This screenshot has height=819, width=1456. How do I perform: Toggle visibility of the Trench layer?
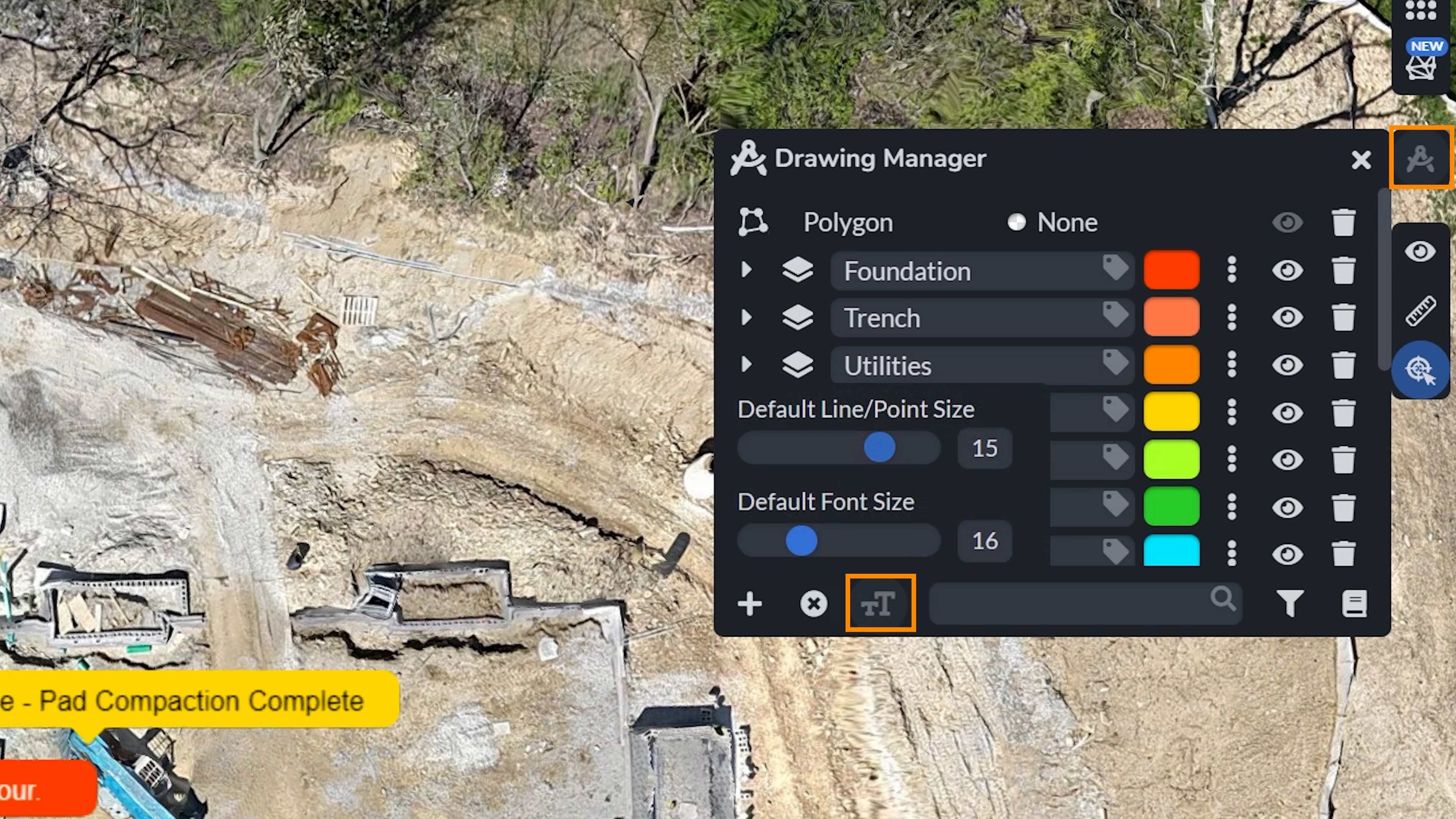pos(1287,317)
